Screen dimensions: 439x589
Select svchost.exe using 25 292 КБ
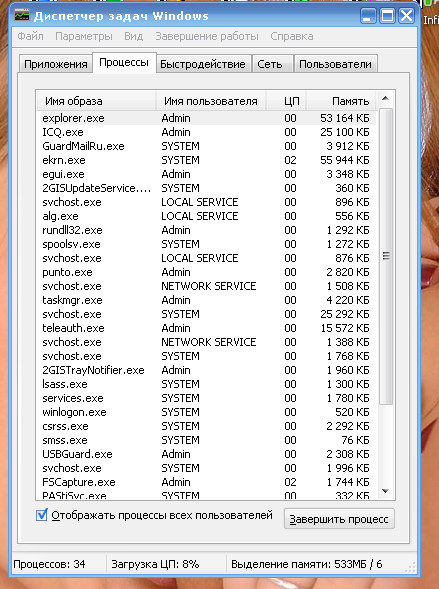[x=206, y=314]
